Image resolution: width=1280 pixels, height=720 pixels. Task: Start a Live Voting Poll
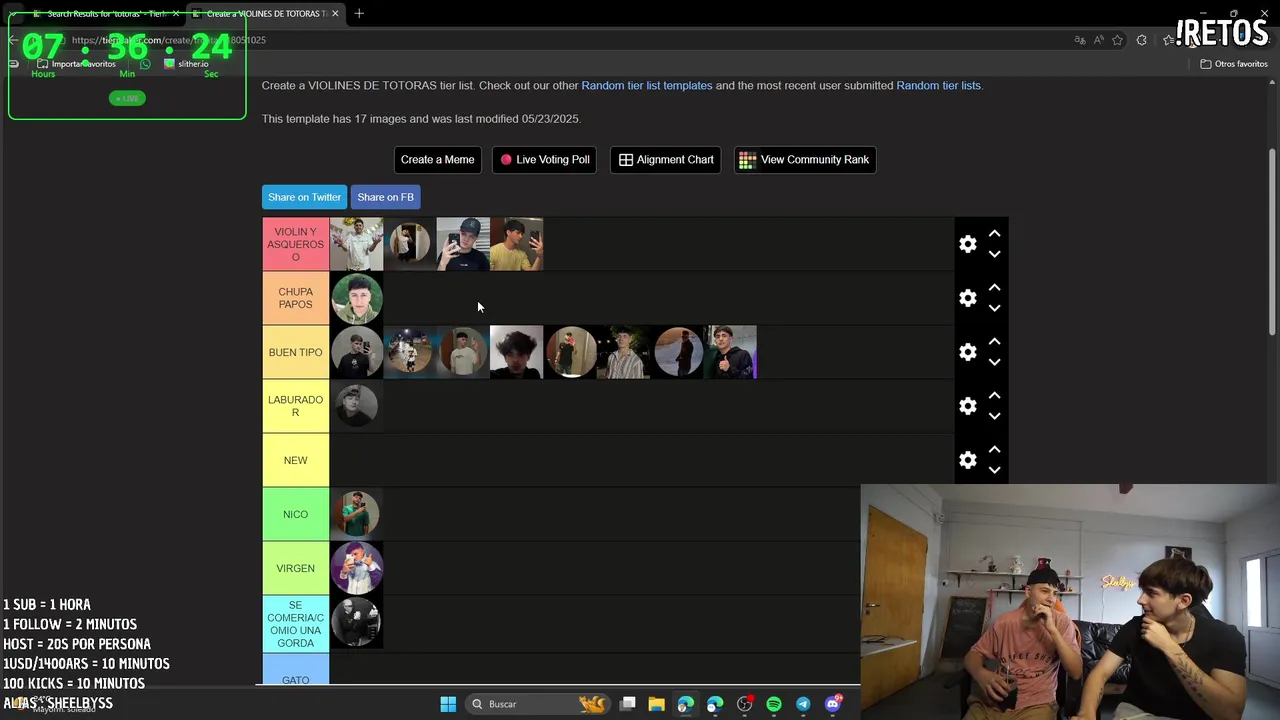point(545,160)
